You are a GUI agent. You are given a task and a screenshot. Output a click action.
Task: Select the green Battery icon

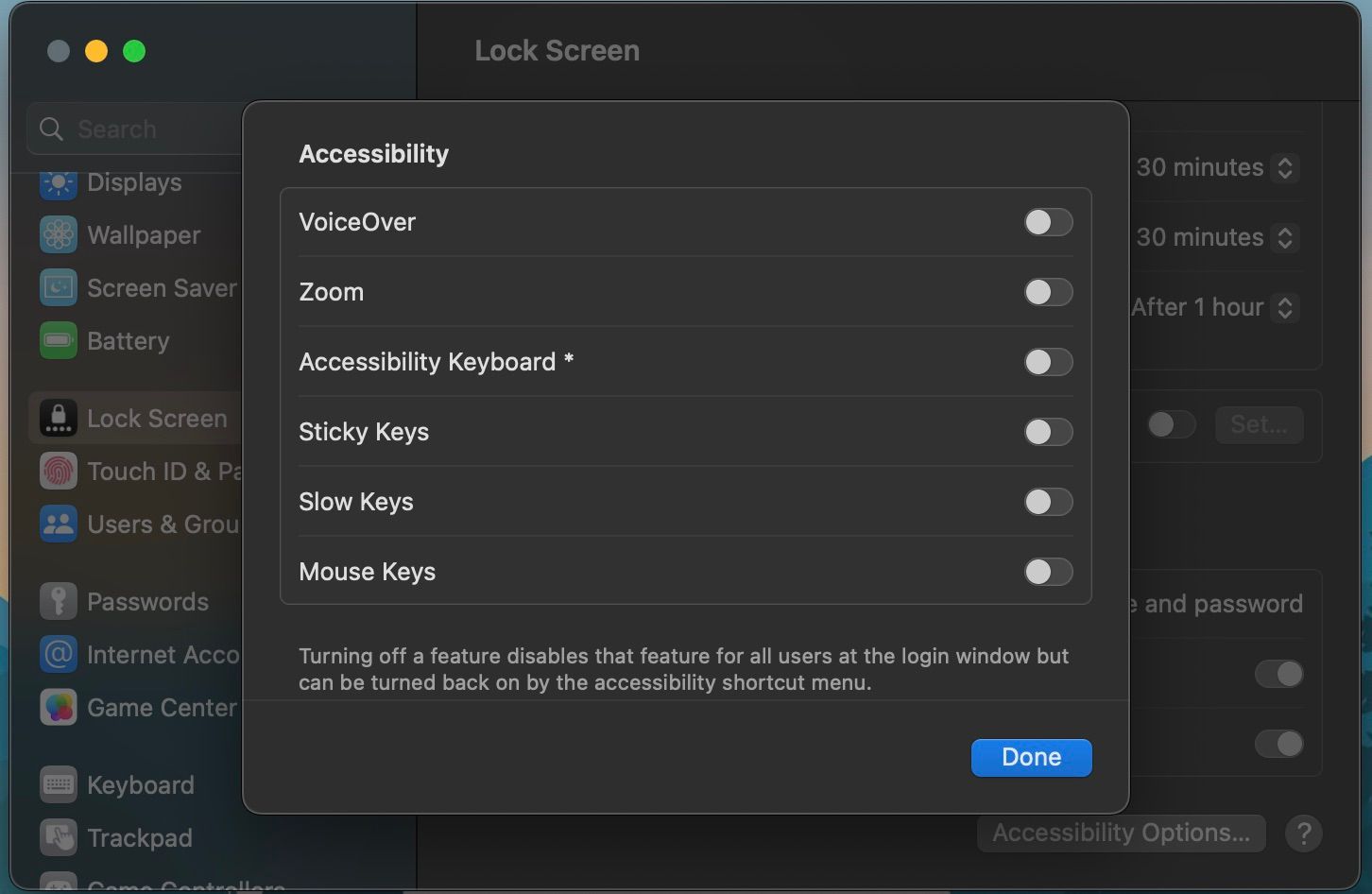(58, 341)
